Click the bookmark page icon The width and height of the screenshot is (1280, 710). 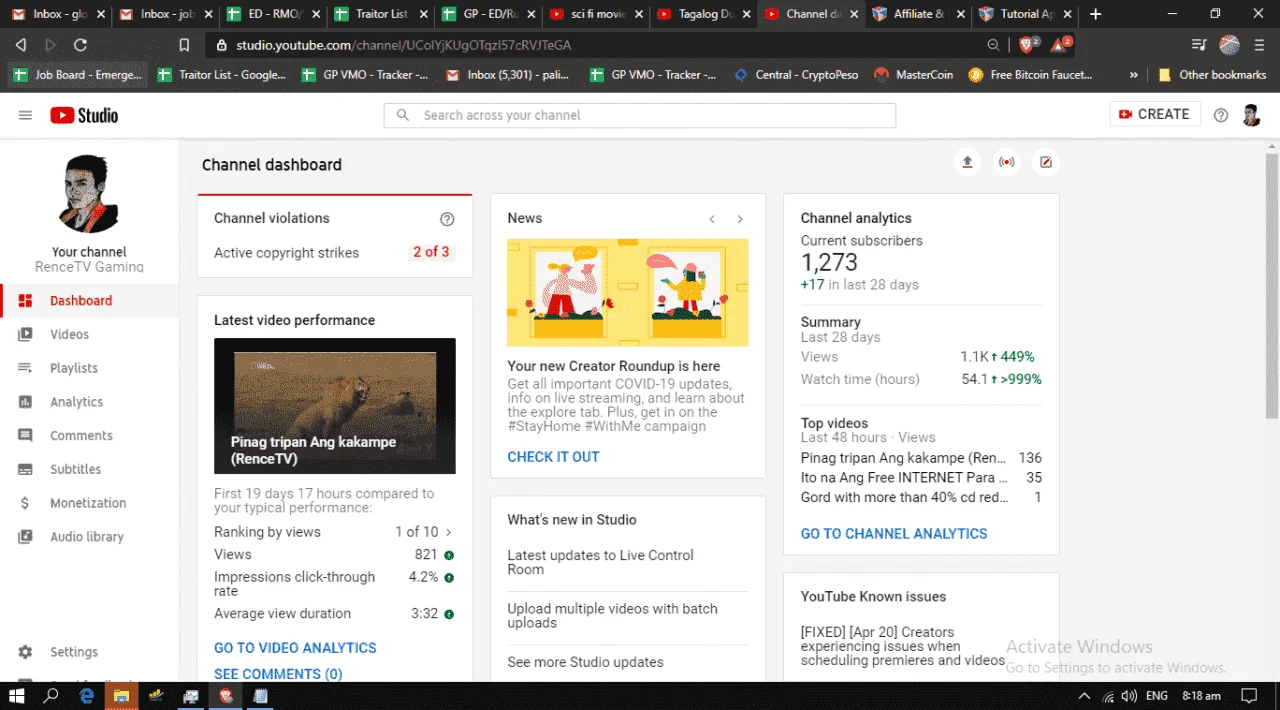[184, 45]
